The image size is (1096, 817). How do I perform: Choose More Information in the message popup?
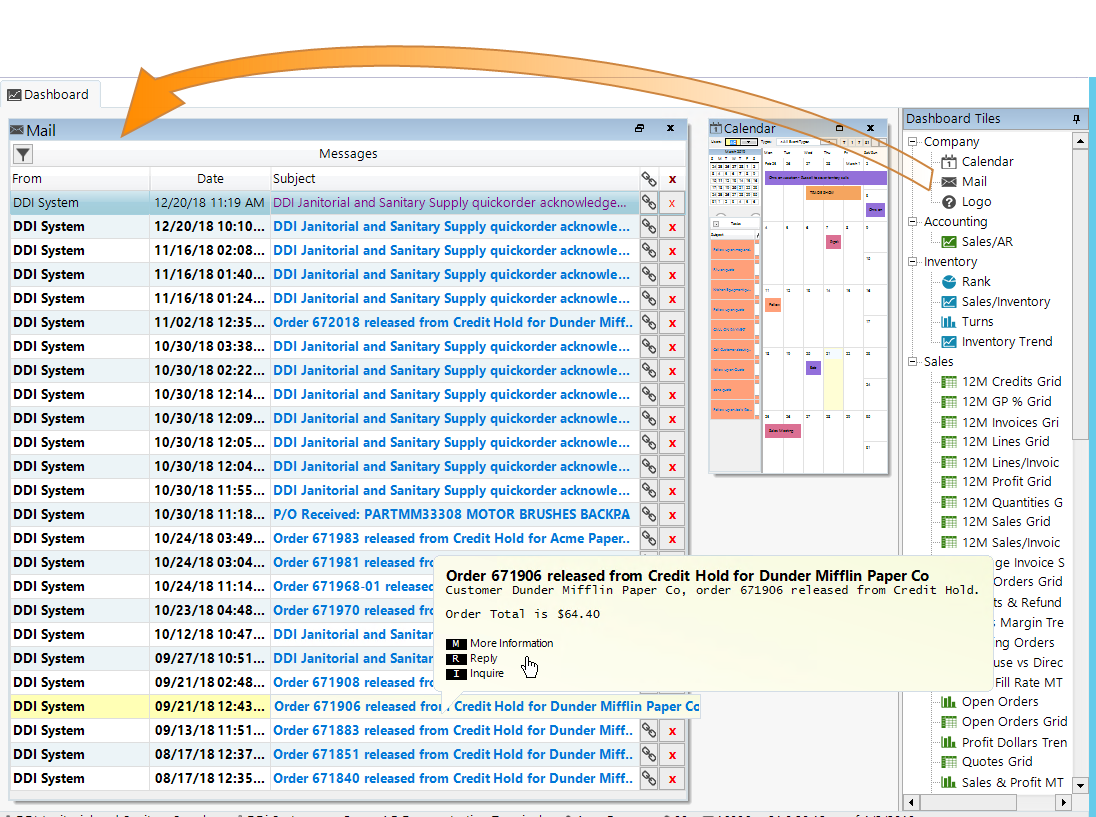click(x=510, y=643)
